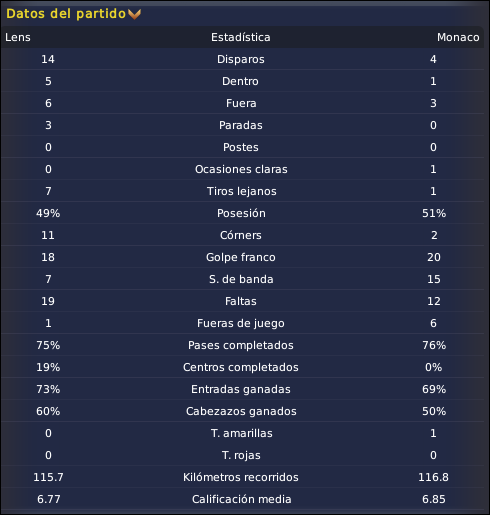Select the Disparos statistic row

(242, 59)
